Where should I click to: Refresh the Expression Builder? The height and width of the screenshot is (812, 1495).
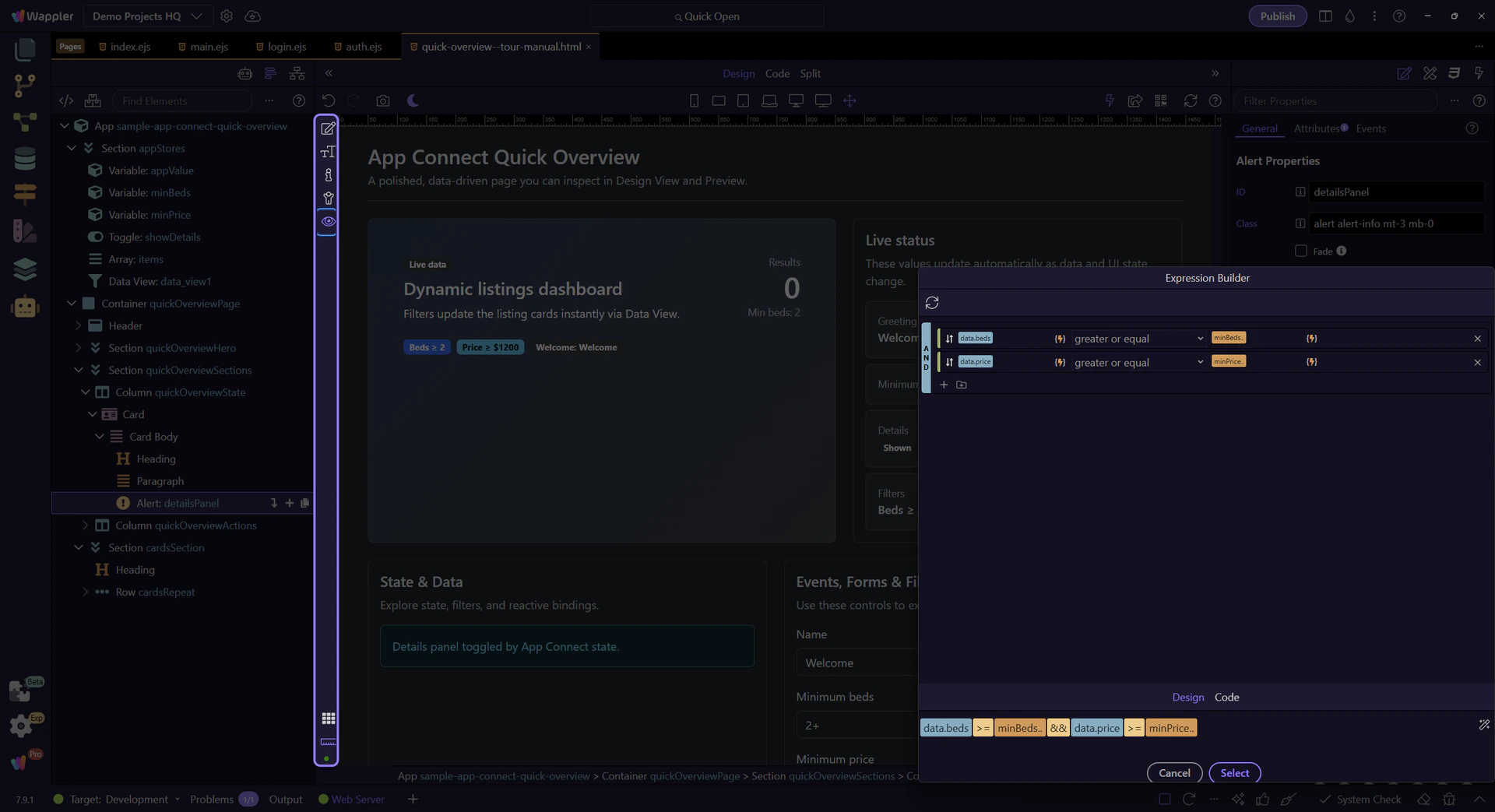(x=932, y=303)
